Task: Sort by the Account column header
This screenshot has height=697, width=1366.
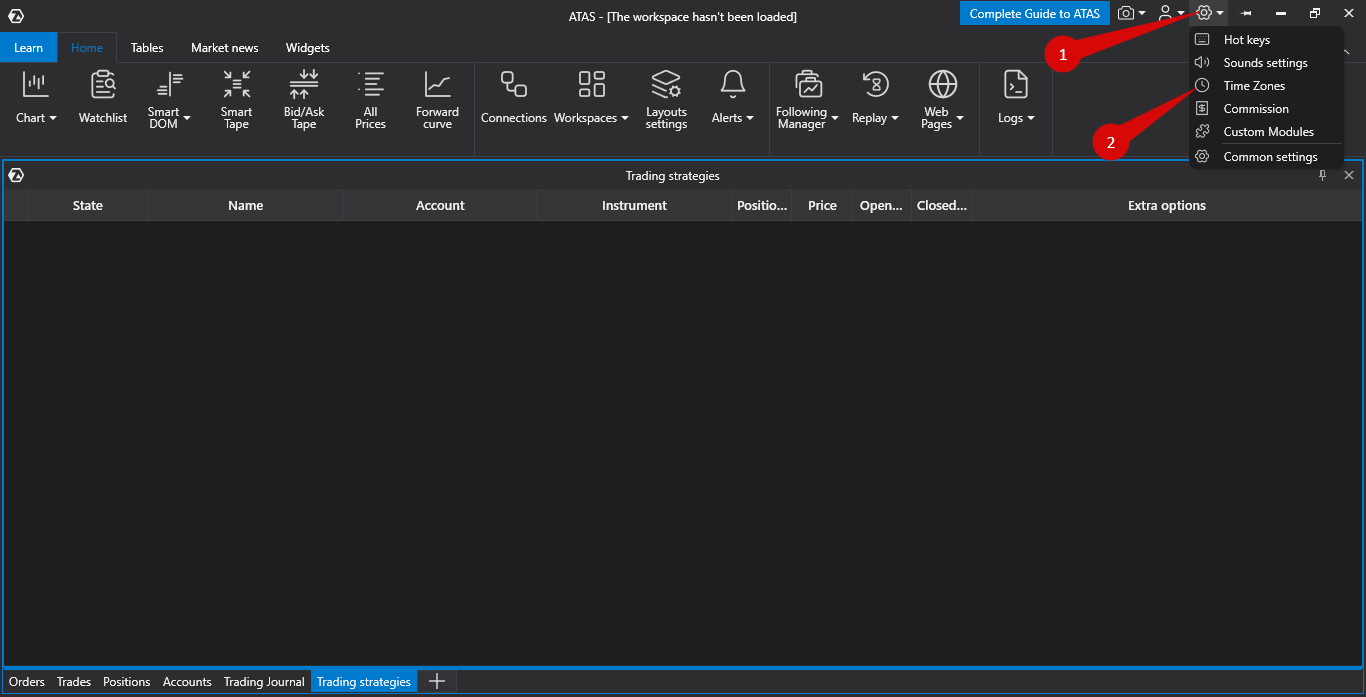Action: tap(440, 205)
